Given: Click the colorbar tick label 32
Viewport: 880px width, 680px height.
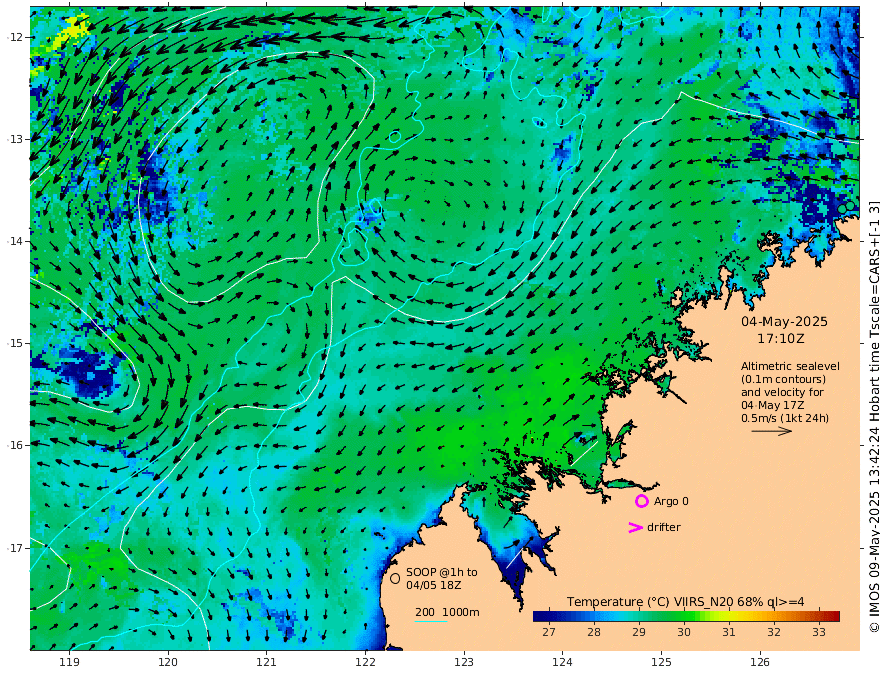Looking at the screenshot, I should point(774,632).
